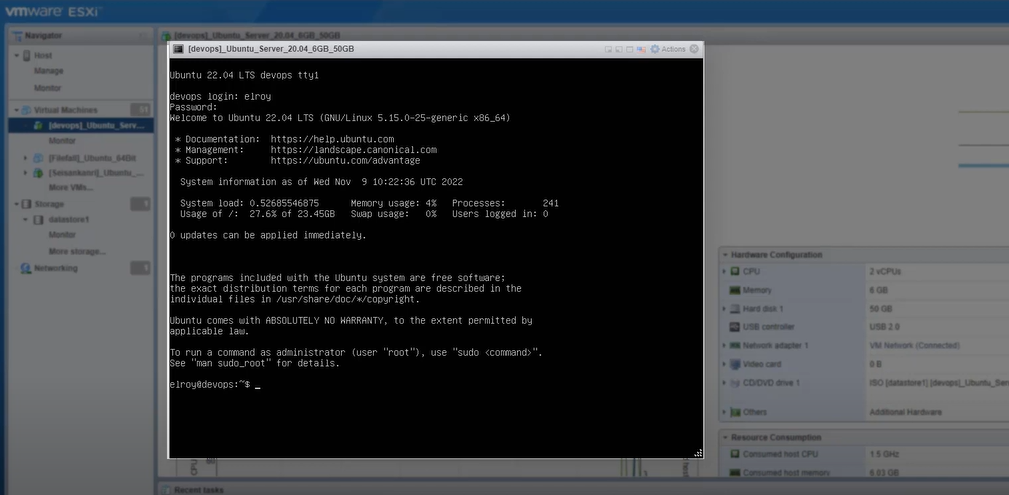Expand the Others hardware row
This screenshot has width=1009, height=495.
pyautogui.click(x=725, y=412)
